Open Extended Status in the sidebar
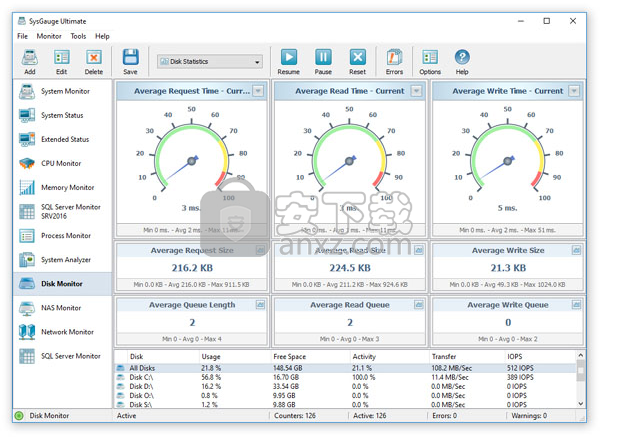 tap(62, 139)
